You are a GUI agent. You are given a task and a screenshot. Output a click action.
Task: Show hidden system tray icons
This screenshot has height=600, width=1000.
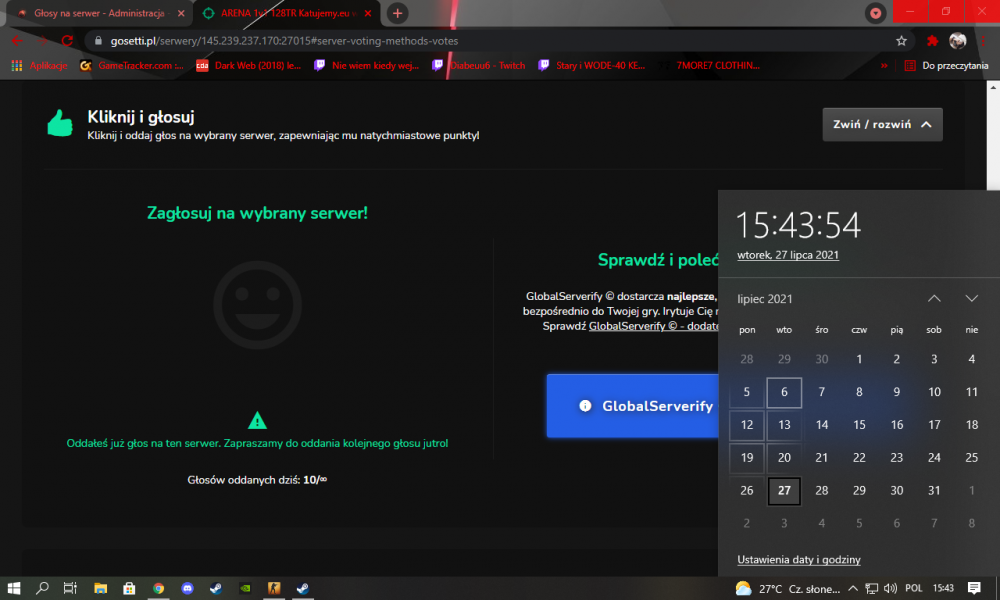[x=853, y=588]
